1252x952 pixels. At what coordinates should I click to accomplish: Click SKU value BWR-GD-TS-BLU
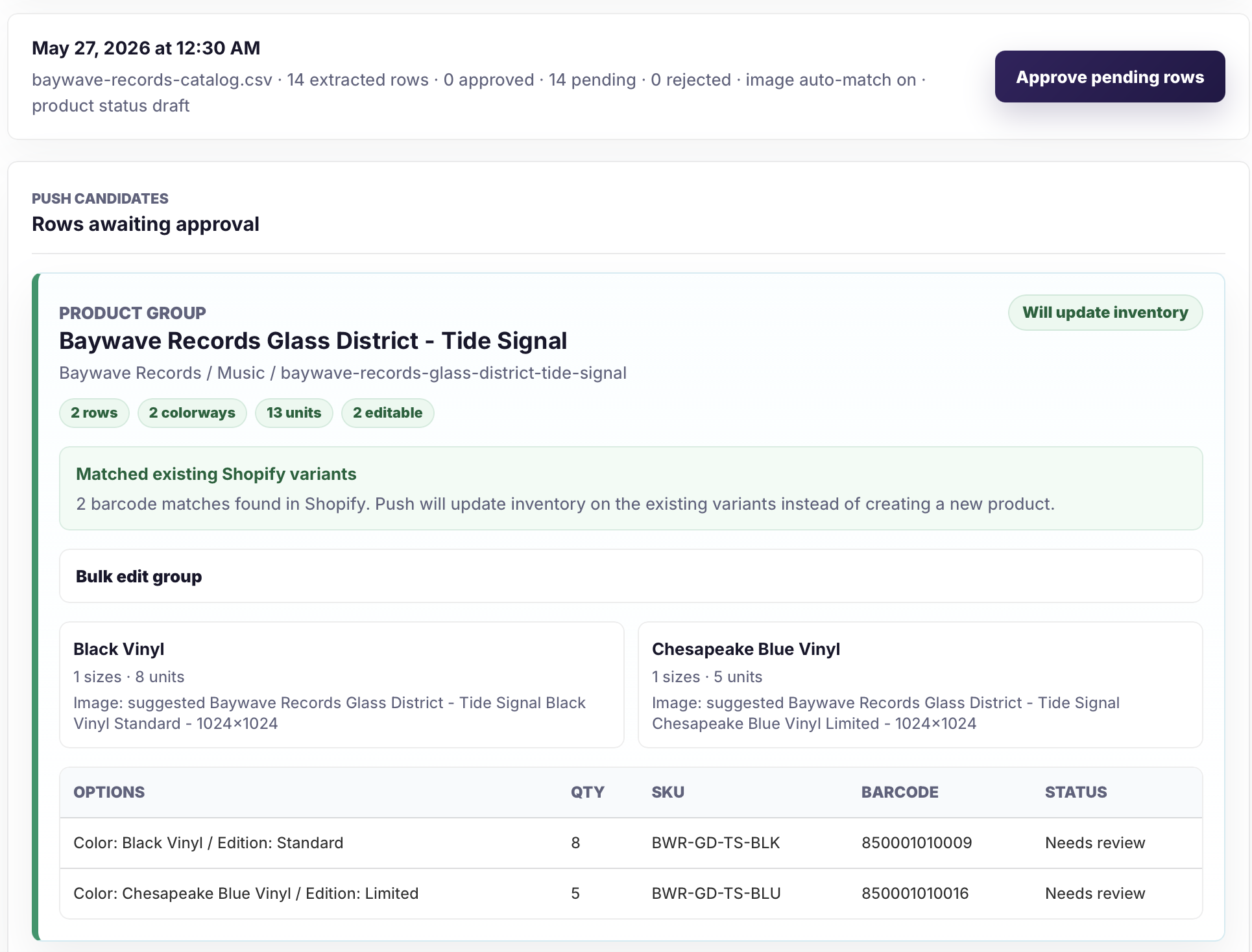[716, 894]
